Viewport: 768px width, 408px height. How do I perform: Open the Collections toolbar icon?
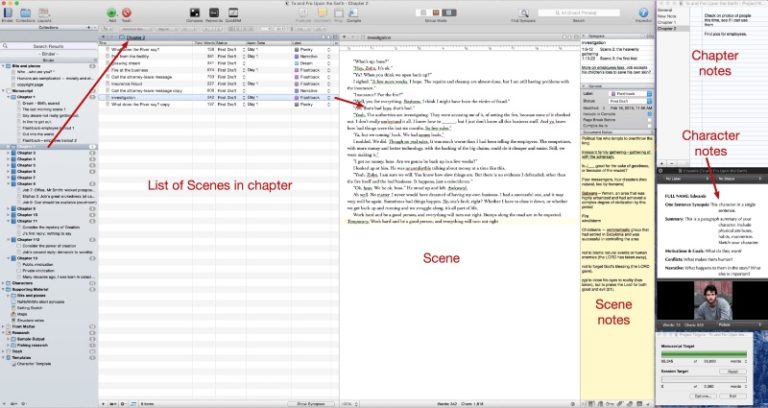pyautogui.click(x=25, y=13)
